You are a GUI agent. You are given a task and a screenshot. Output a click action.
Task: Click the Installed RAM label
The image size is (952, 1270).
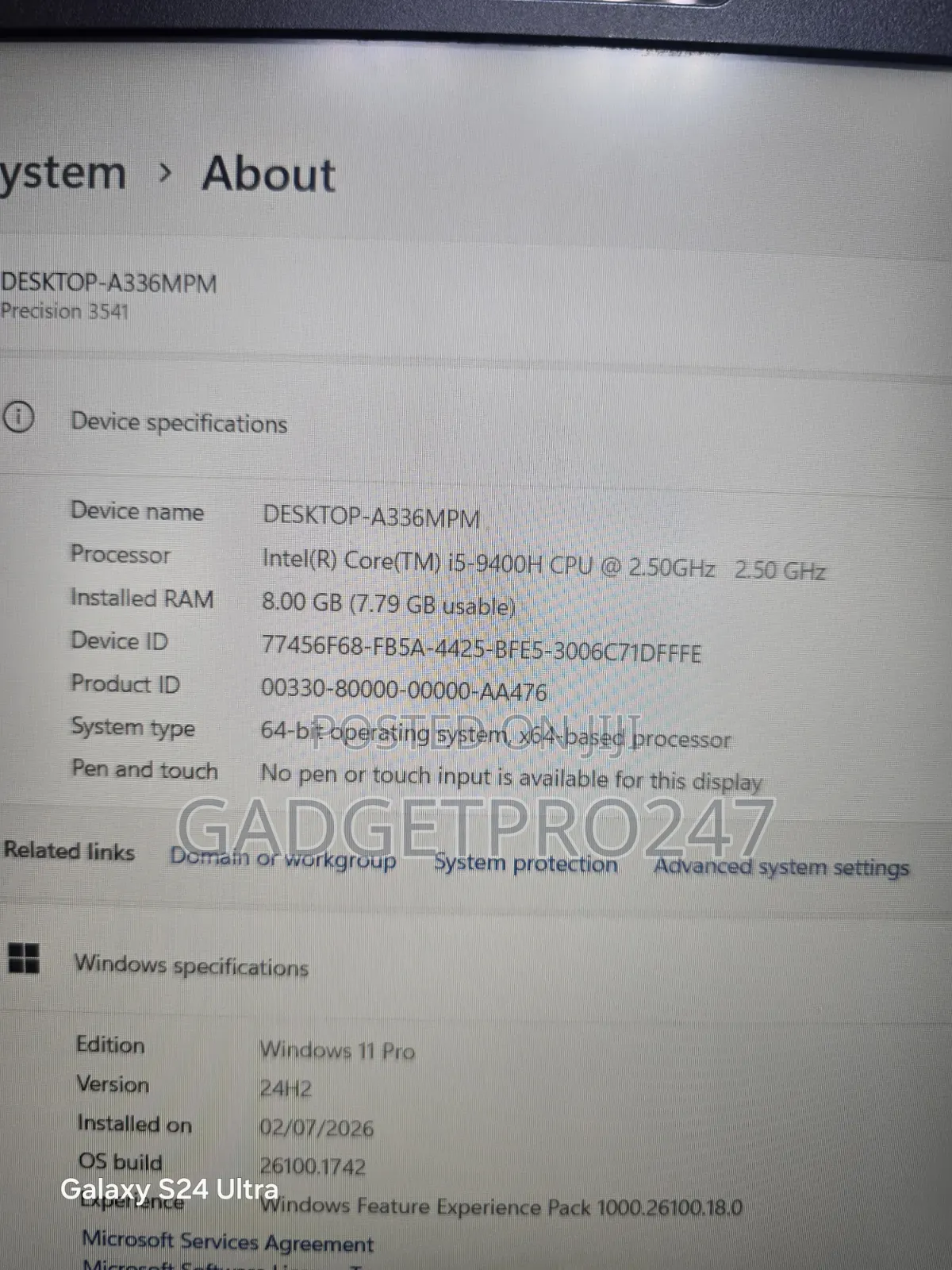tap(142, 598)
